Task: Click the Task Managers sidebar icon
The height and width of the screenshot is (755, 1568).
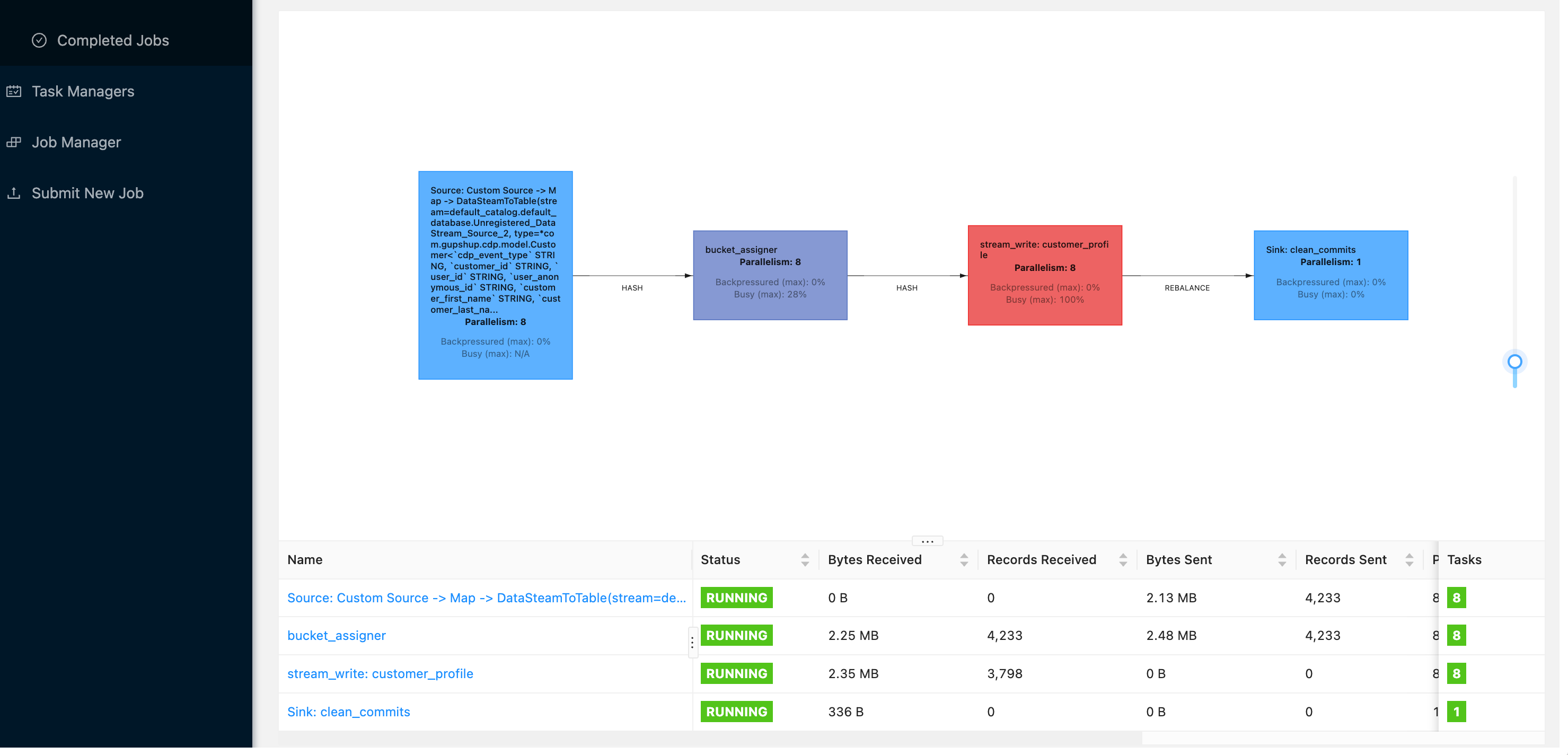Action: (x=13, y=91)
